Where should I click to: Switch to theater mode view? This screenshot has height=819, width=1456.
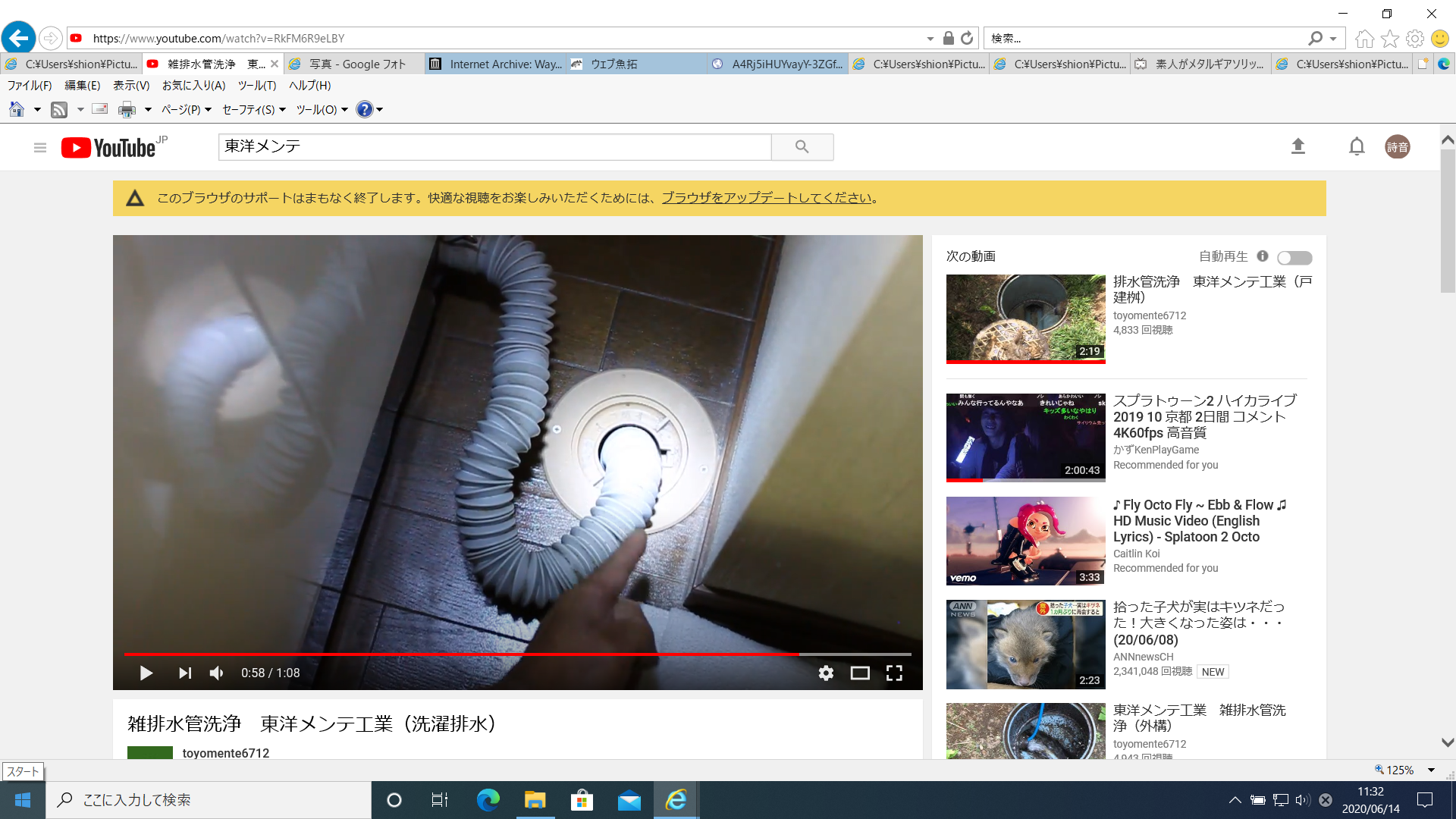(860, 673)
